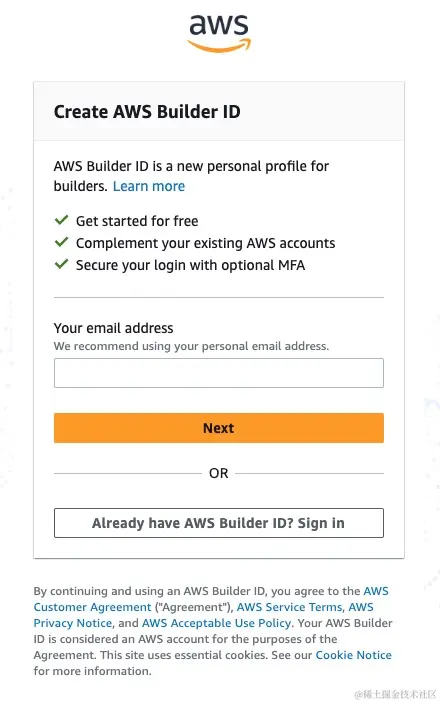This screenshot has height=703, width=440.
Task: Click the Your email address label
Action: click(x=113, y=328)
